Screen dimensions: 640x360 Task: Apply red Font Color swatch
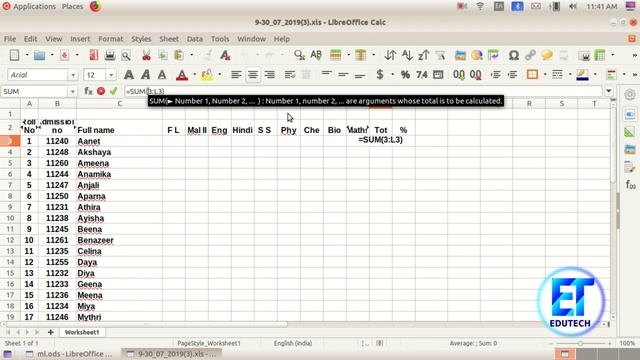(182, 75)
